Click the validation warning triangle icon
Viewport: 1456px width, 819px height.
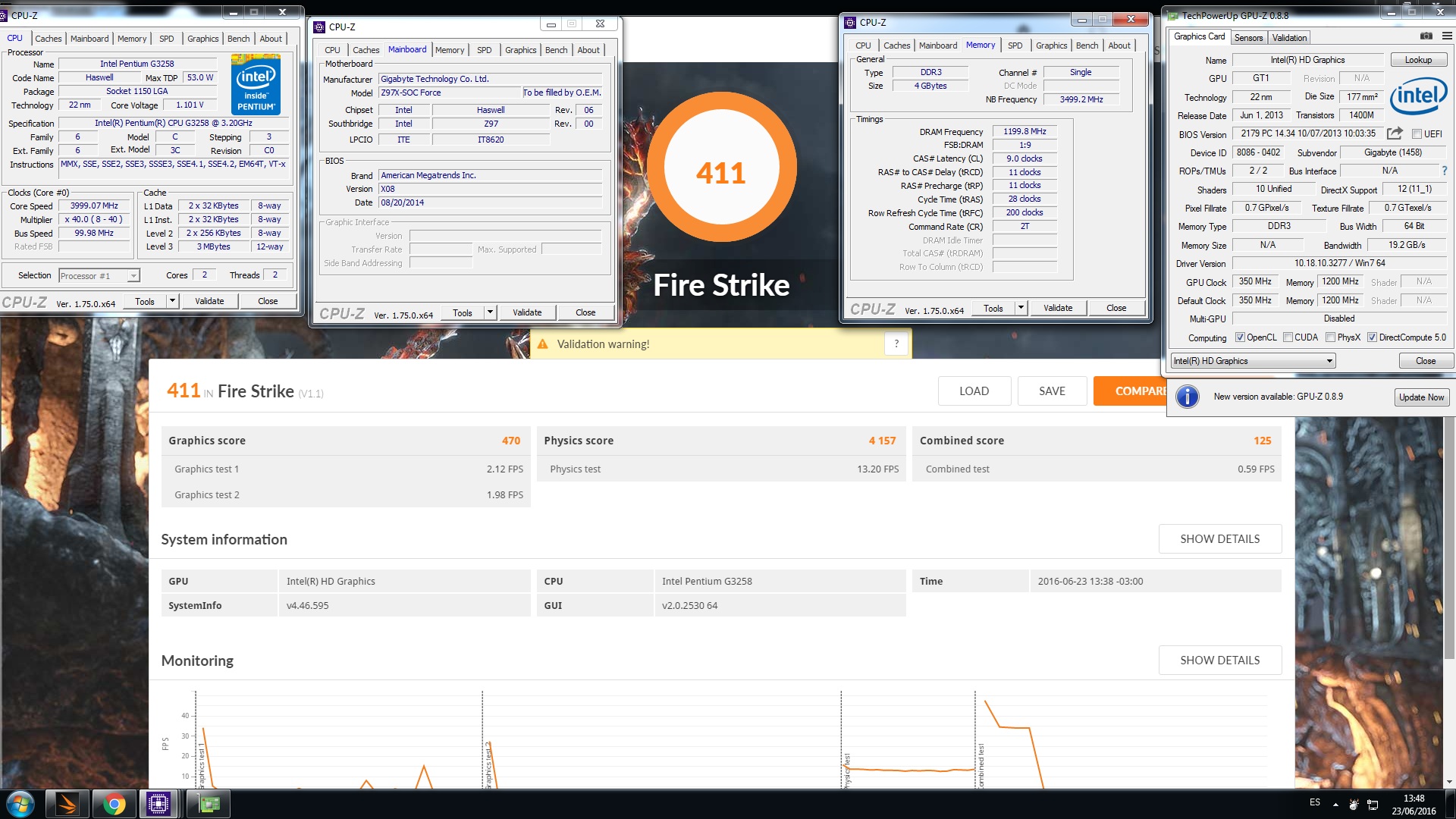542,344
